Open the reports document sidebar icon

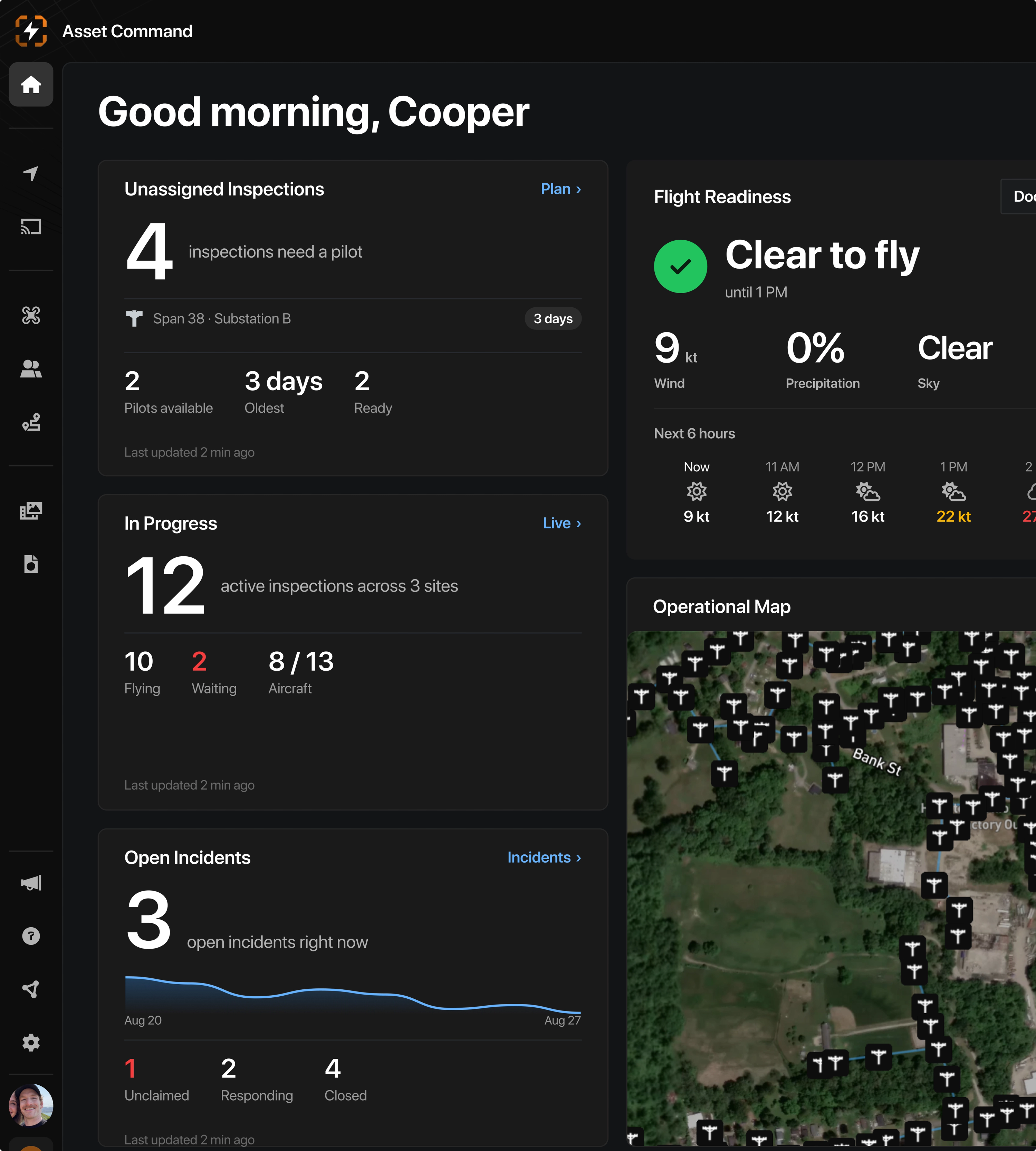(x=31, y=564)
